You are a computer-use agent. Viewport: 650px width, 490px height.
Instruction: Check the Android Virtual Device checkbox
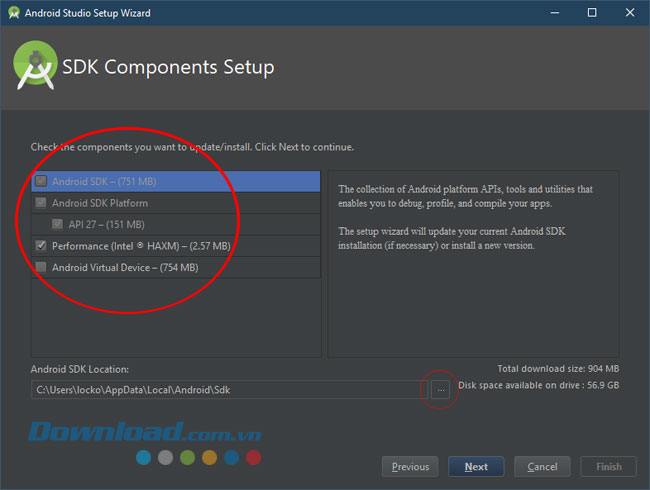pos(41,267)
